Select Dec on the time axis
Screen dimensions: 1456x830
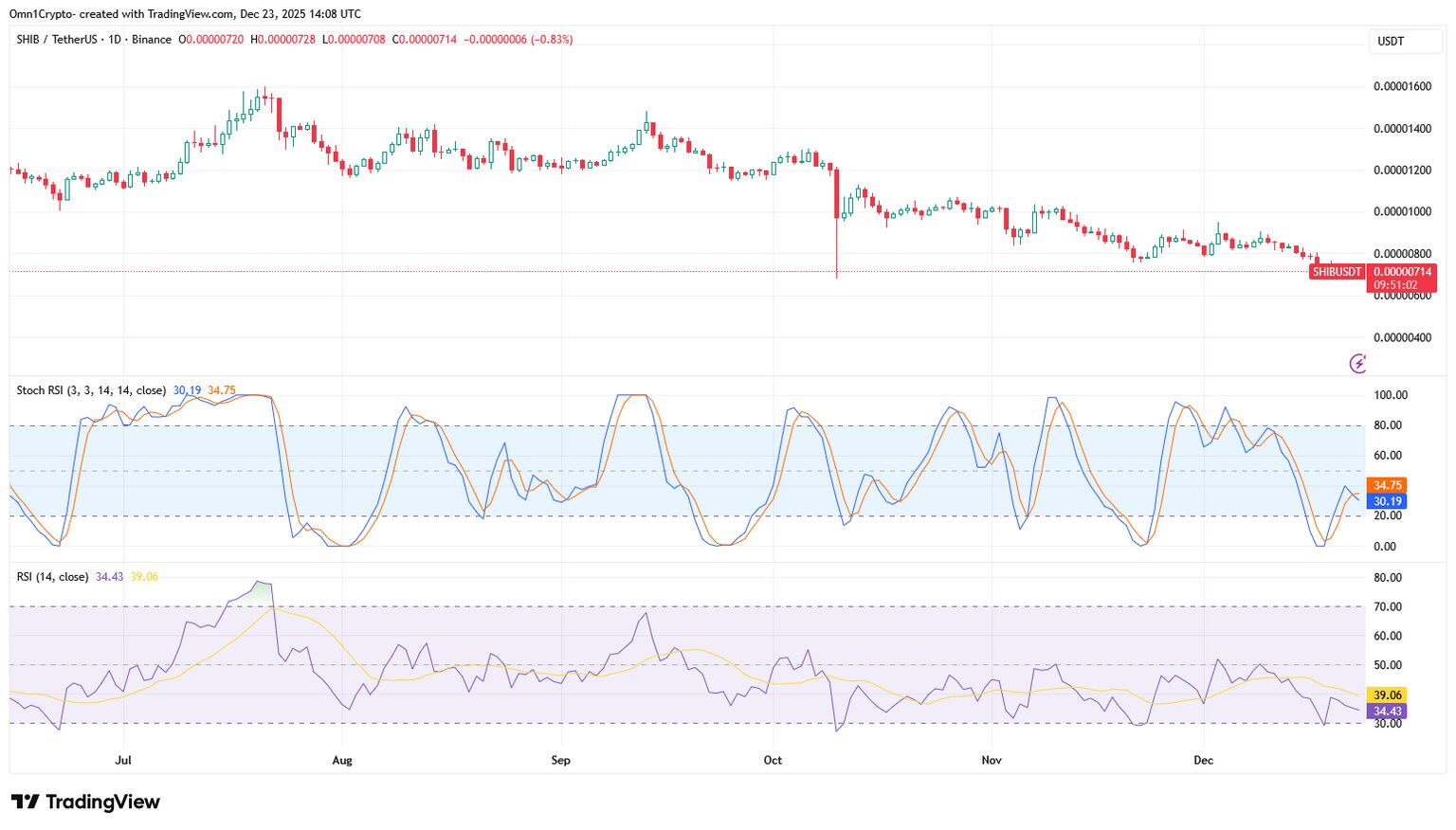[x=1204, y=760]
